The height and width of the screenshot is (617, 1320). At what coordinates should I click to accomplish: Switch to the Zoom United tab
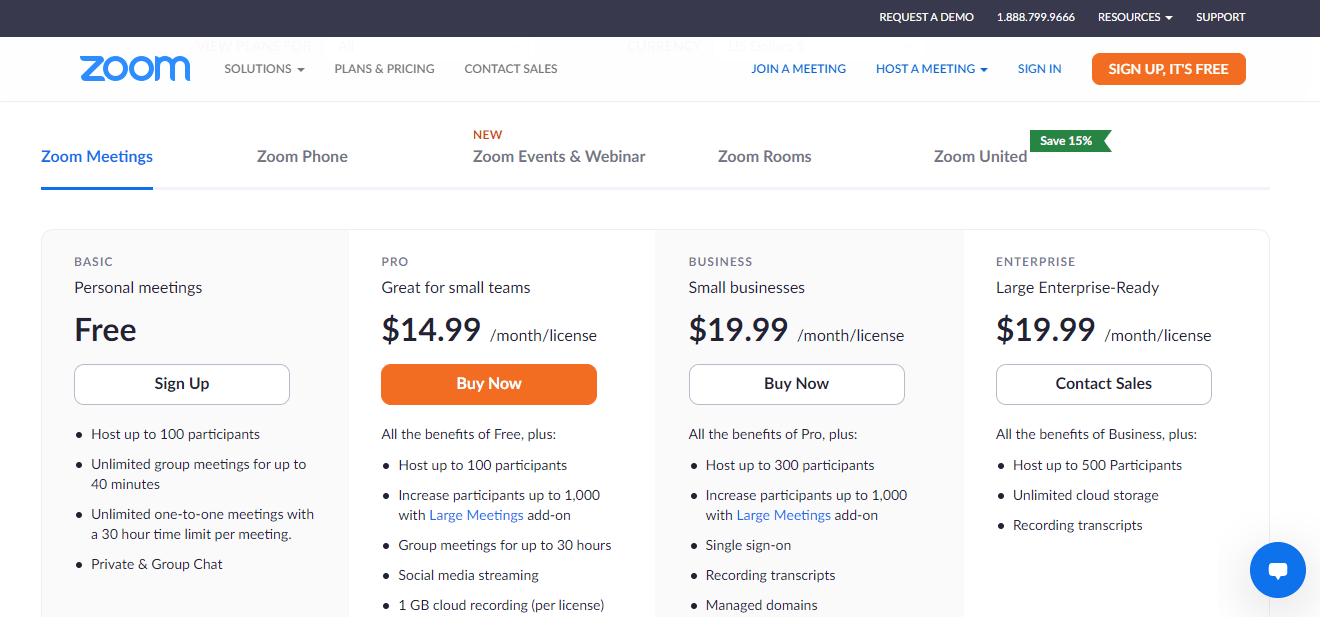(980, 156)
